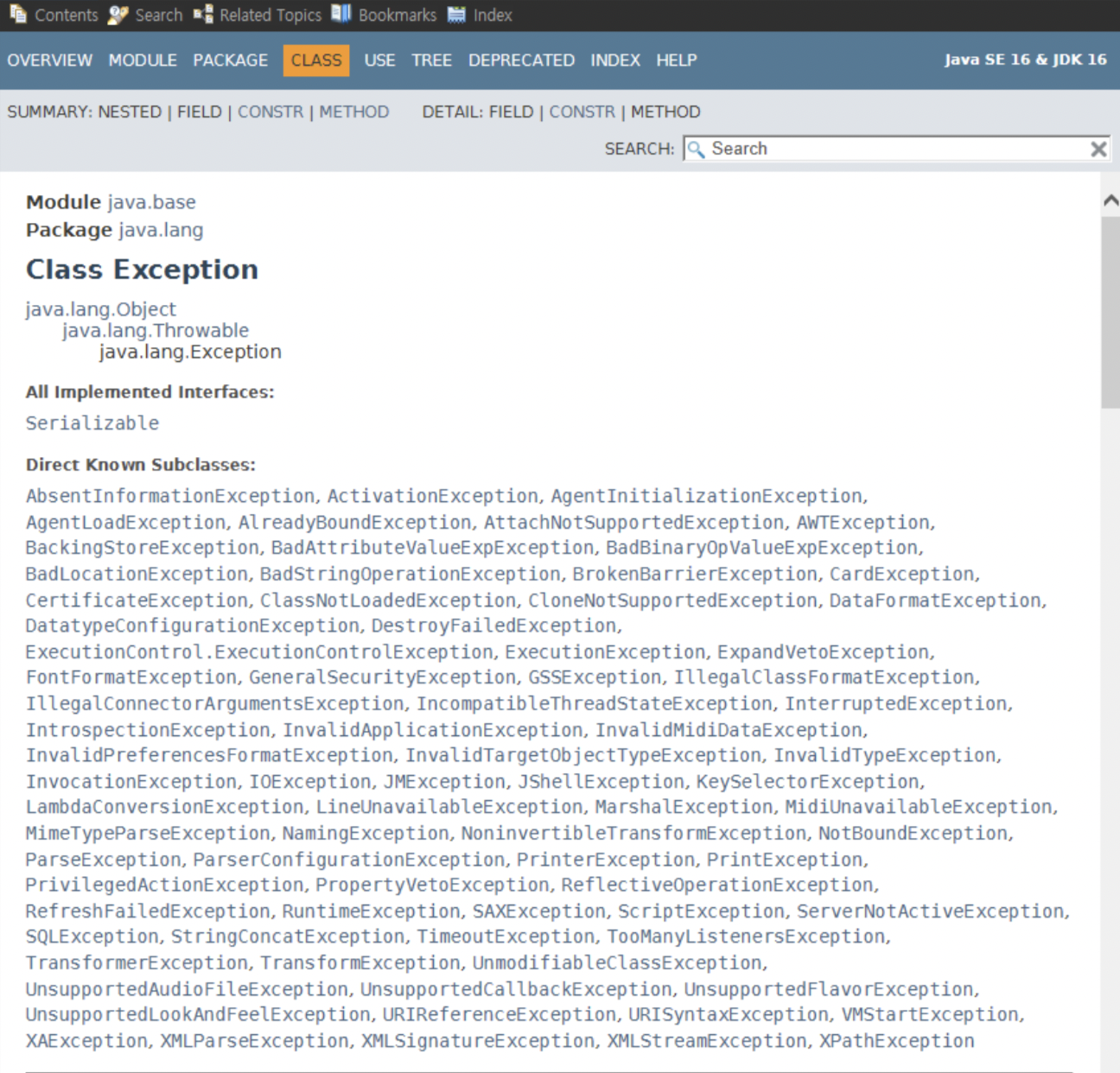
Task: Open AgentInitializationException link
Action: tap(707, 496)
